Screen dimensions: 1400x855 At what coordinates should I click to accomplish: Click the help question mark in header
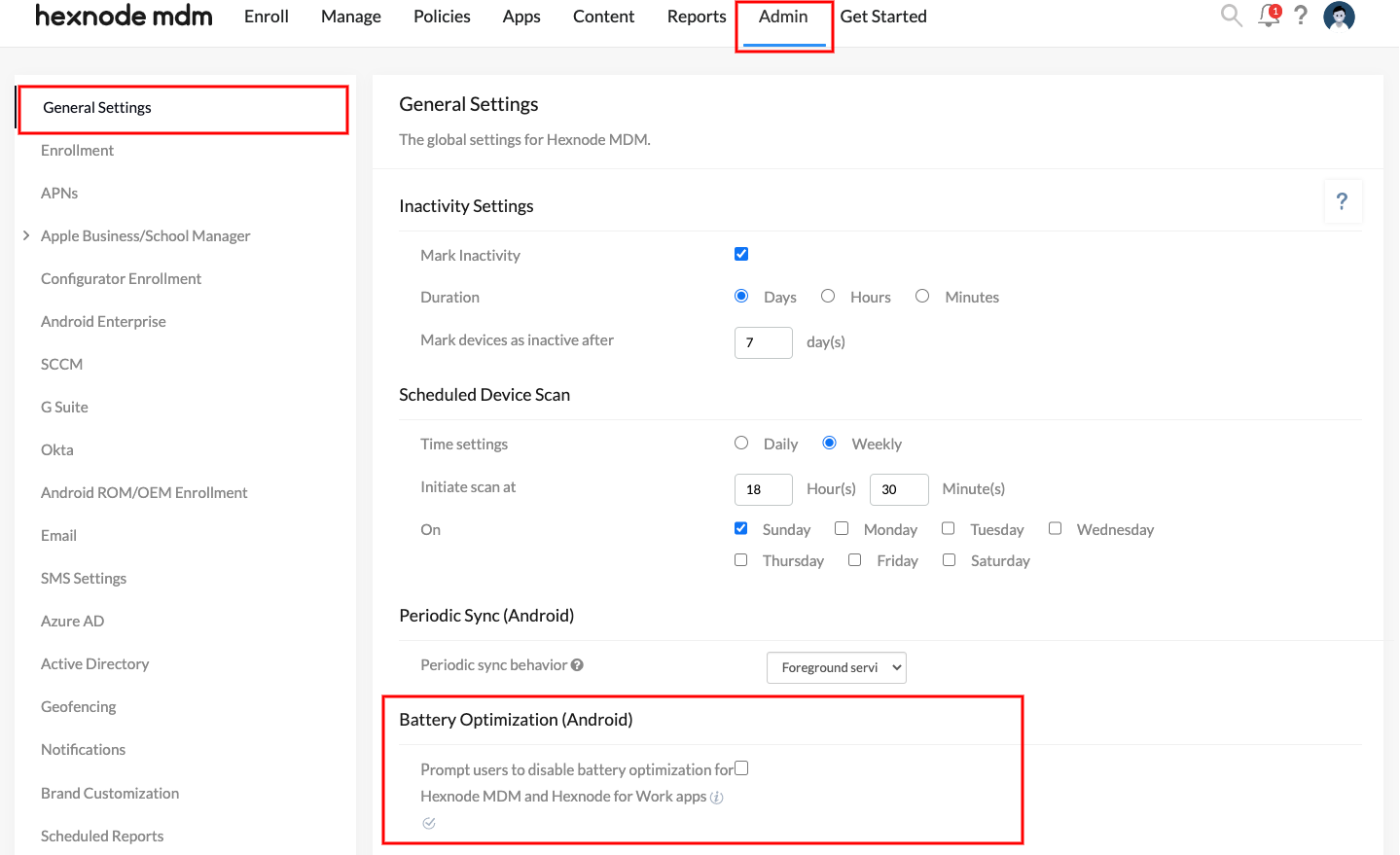pyautogui.click(x=1301, y=16)
